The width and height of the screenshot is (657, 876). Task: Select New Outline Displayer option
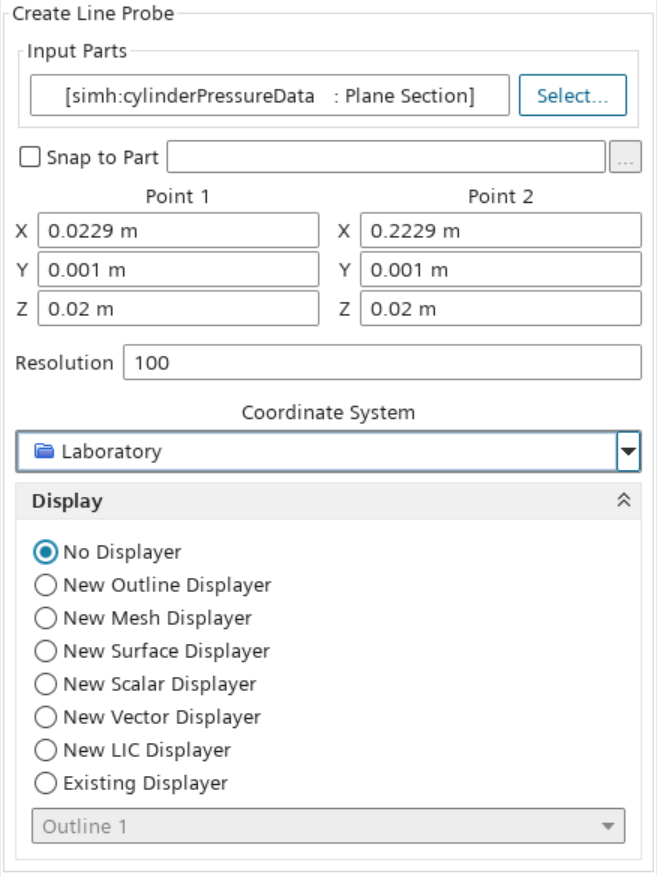pos(45,585)
